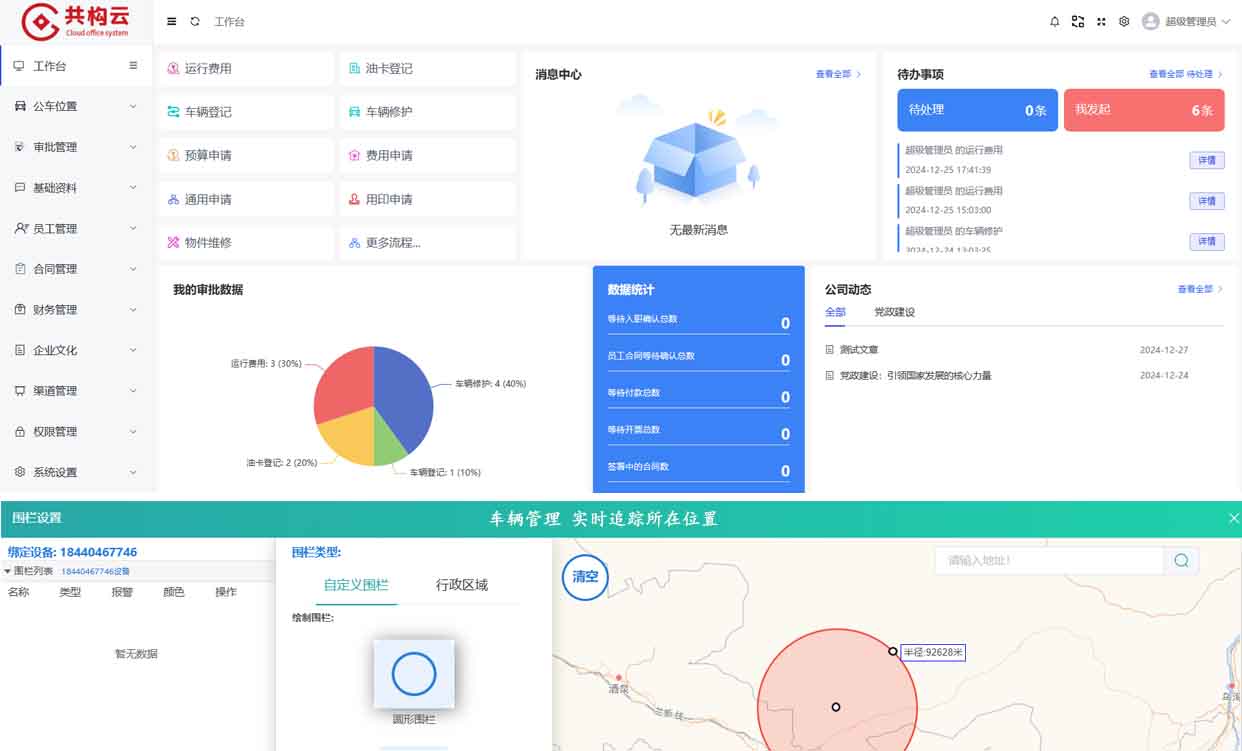Click the refresh icon in top bar
Screen dimensions: 1242x751
[195, 21]
